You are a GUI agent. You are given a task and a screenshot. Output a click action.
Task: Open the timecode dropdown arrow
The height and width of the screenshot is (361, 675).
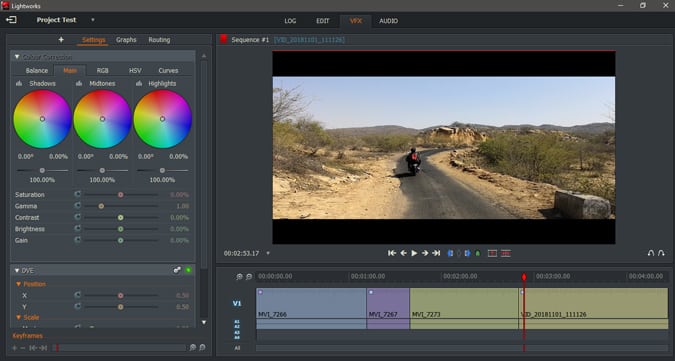[x=268, y=253]
